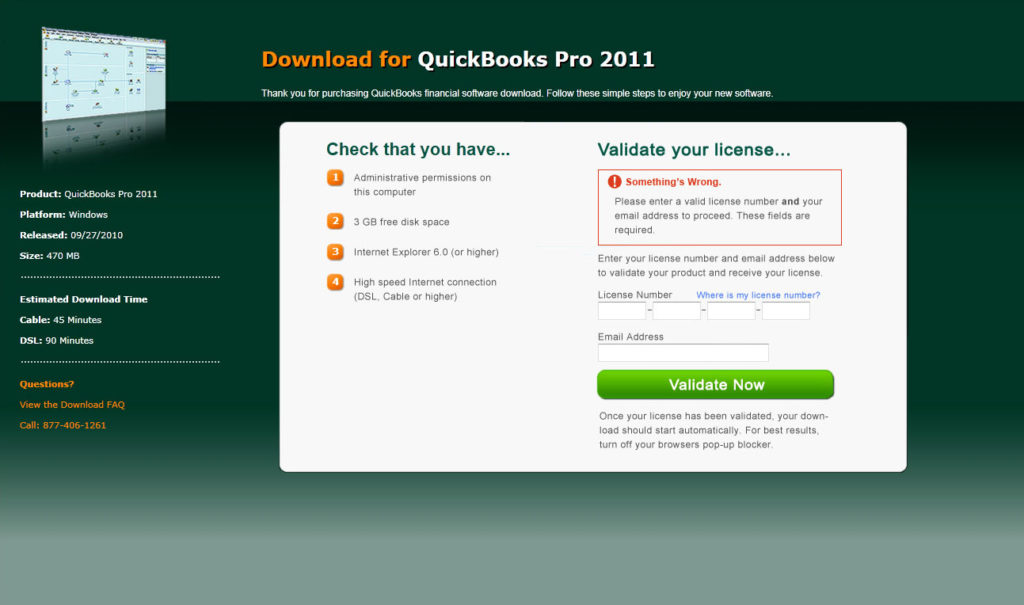This screenshot has width=1024, height=605.
Task: Open the 'View the Download FAQ' link
Action: point(72,404)
